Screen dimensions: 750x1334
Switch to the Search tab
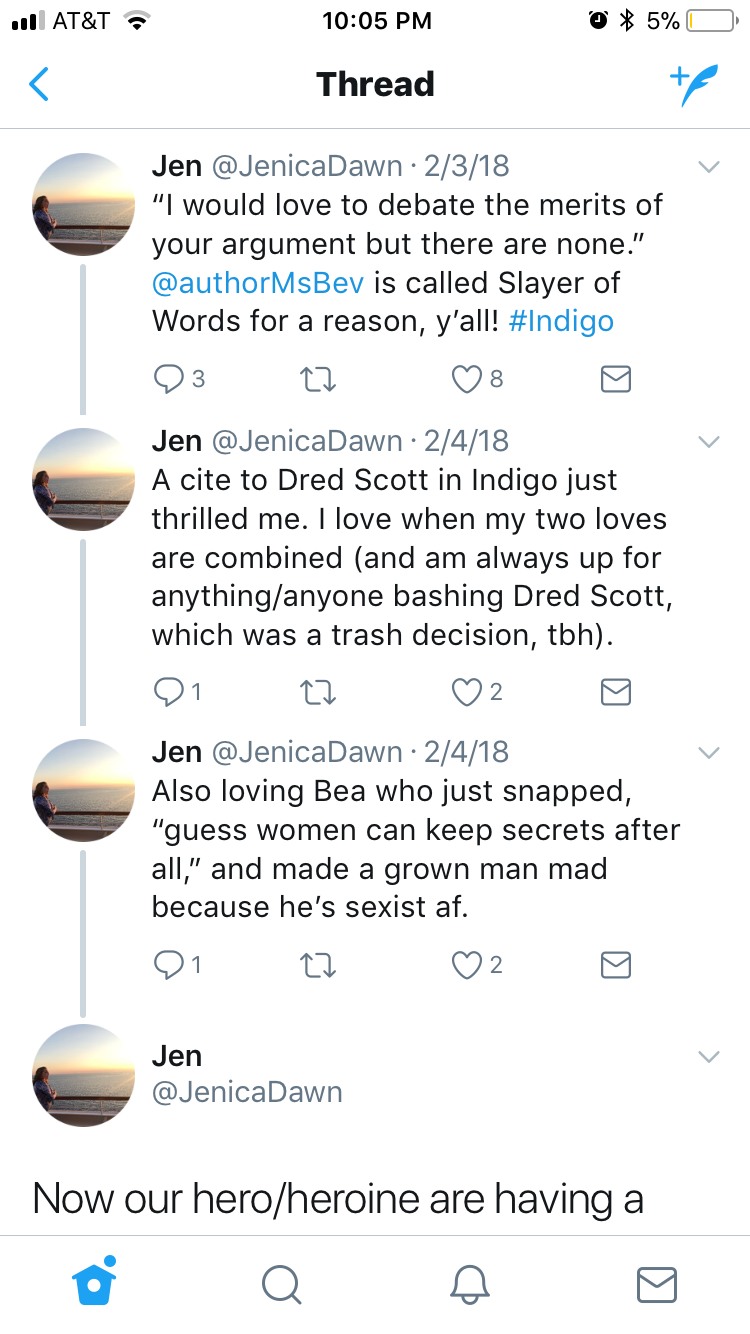[281, 1285]
